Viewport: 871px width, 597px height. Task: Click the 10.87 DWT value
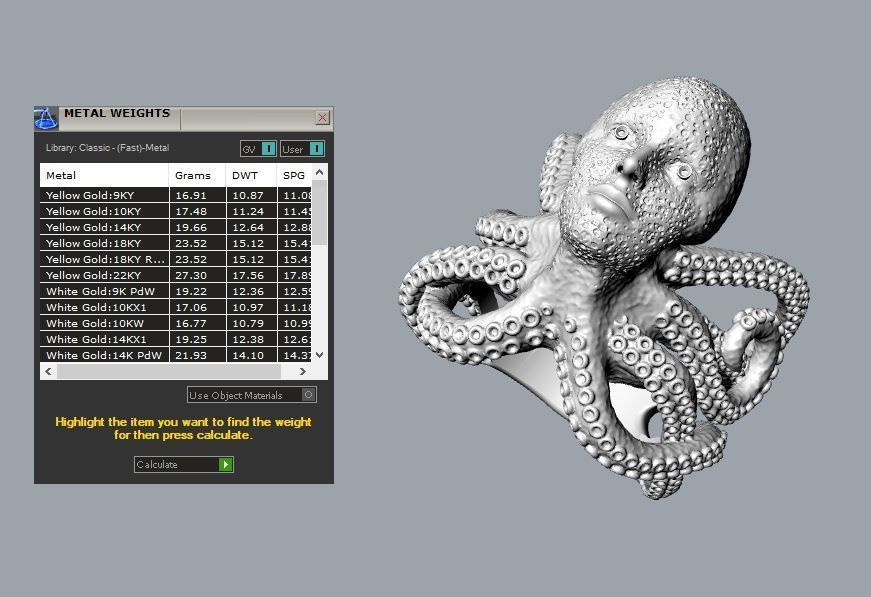(248, 195)
